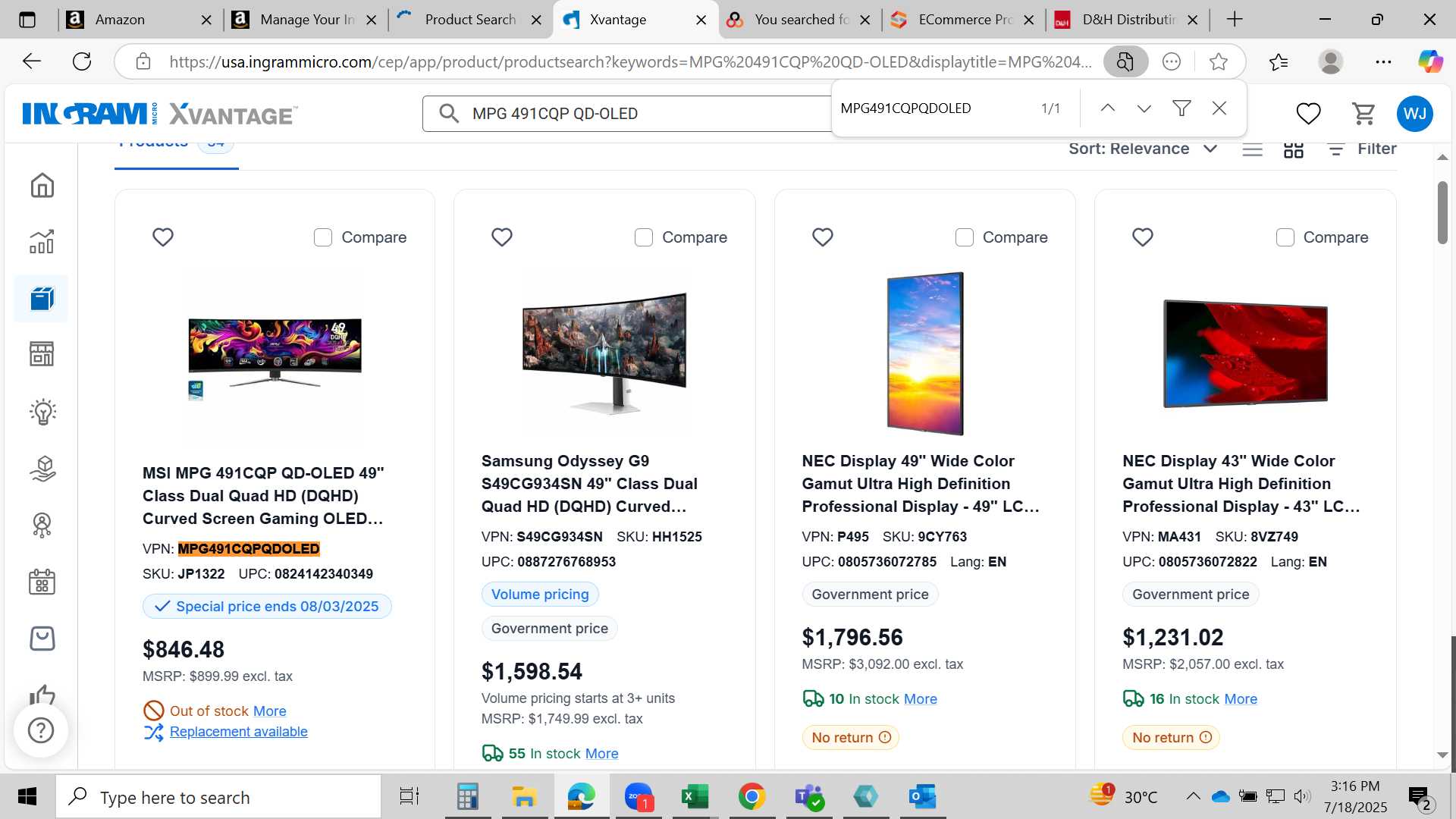Open MSI MPG 491CQP product title
Image resolution: width=1456 pixels, height=819 pixels.
[263, 496]
